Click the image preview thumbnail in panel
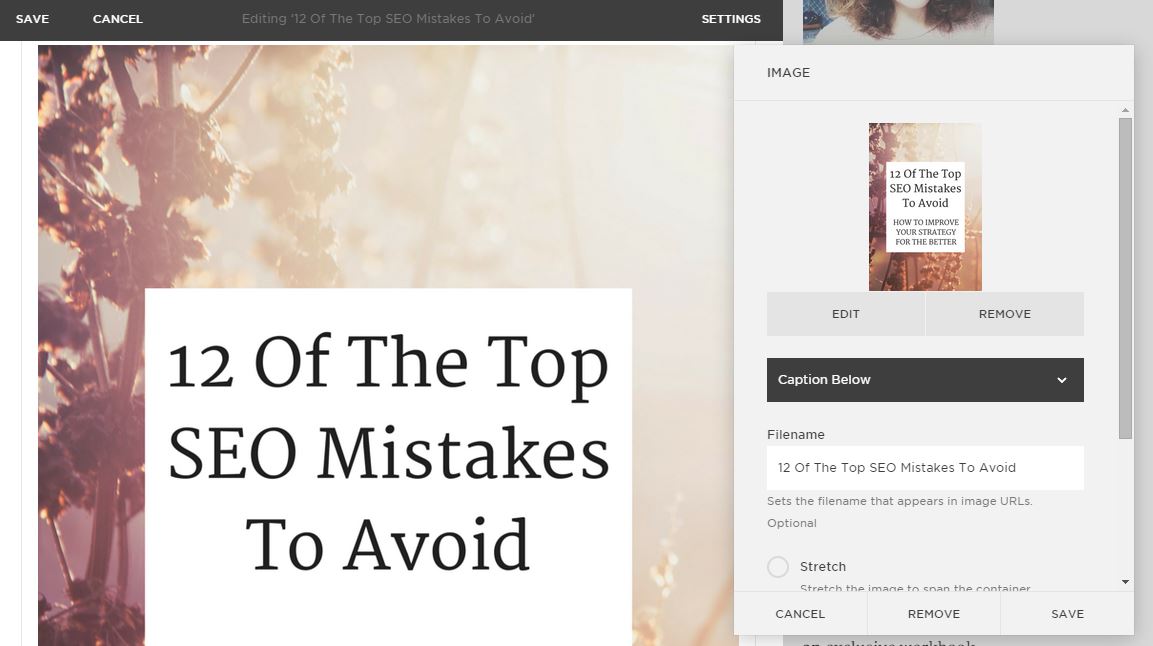Screen dimensions: 1153x646 (925, 207)
